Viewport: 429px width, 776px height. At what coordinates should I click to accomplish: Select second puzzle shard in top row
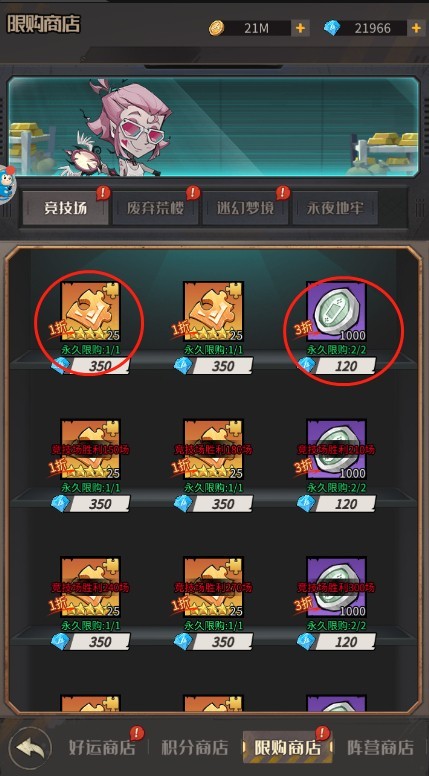213,312
